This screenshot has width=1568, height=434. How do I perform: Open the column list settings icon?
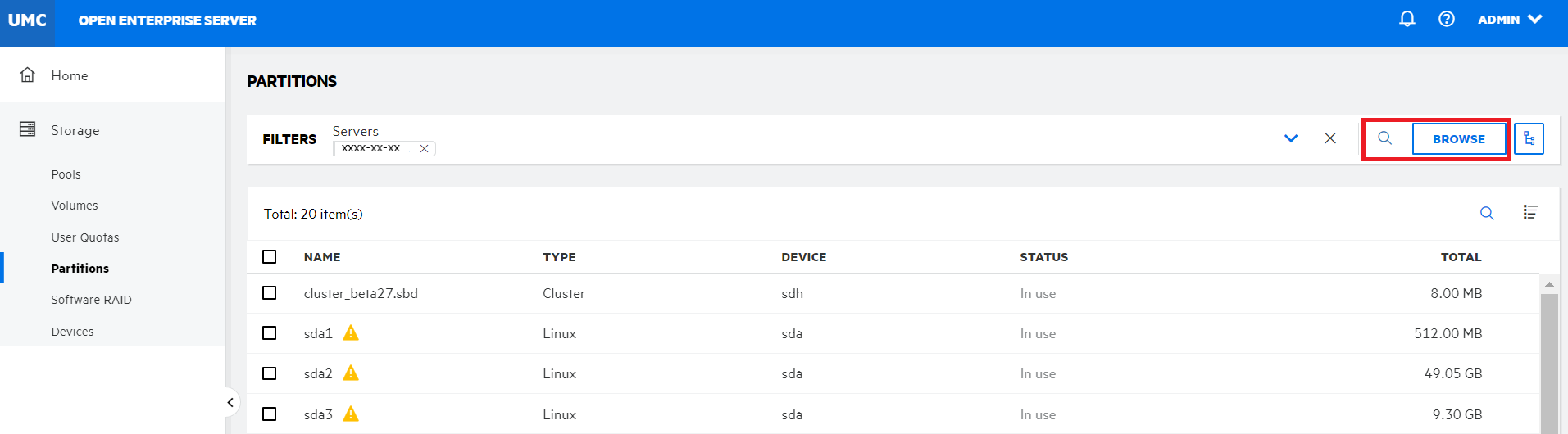click(1529, 213)
